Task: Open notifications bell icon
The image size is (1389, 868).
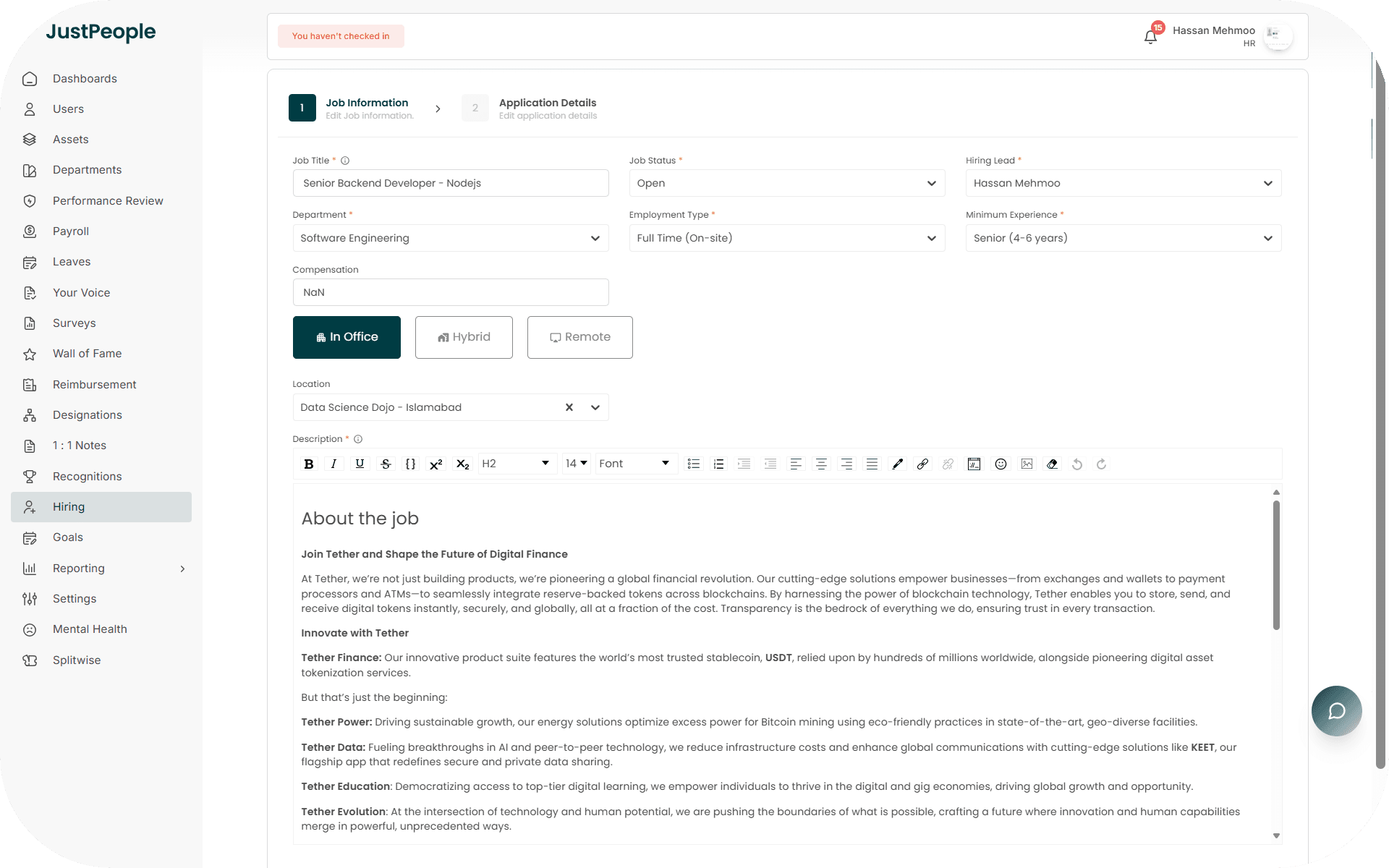Action: (1150, 37)
